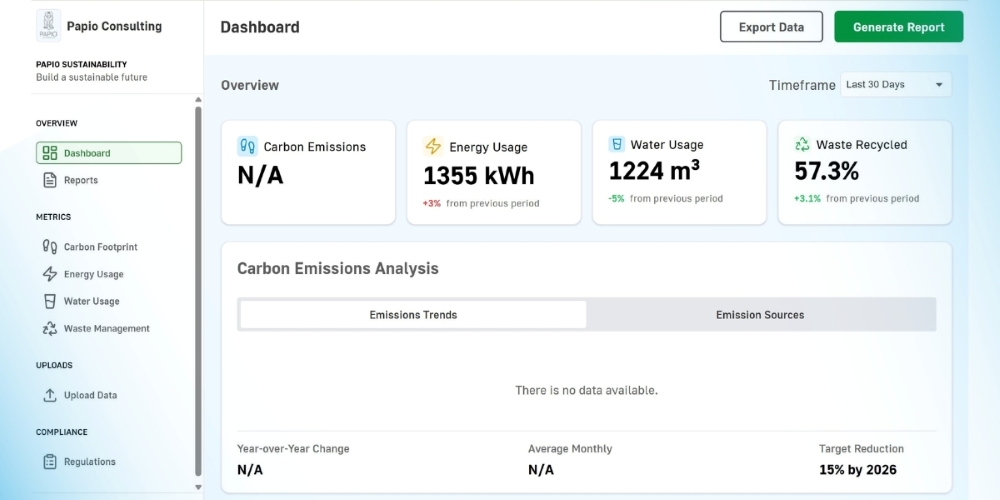Click the Carbon Footprint footprints icon in sidebar
1000x500 pixels.
[x=50, y=247]
